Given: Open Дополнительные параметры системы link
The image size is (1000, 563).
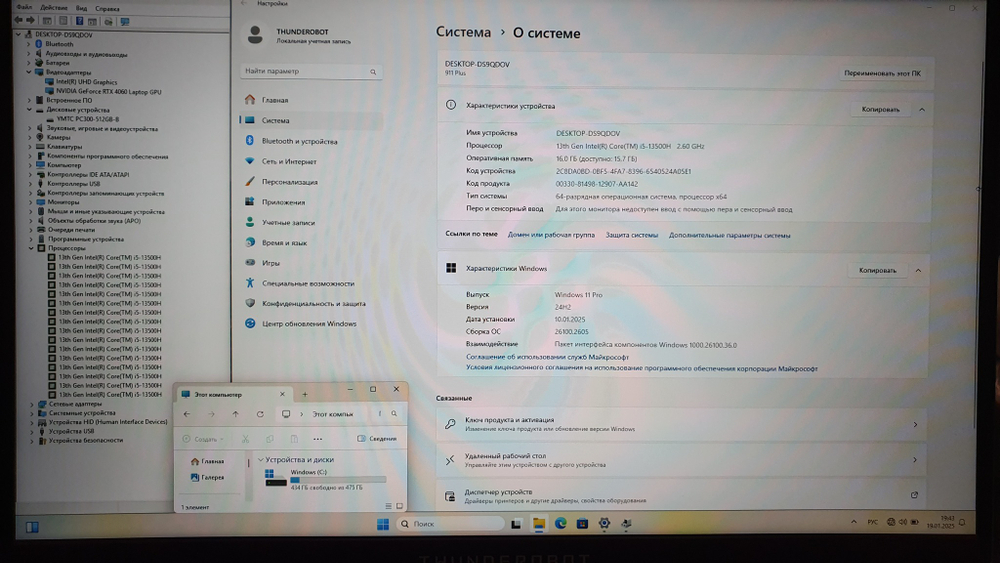Looking at the screenshot, I should point(729,235).
